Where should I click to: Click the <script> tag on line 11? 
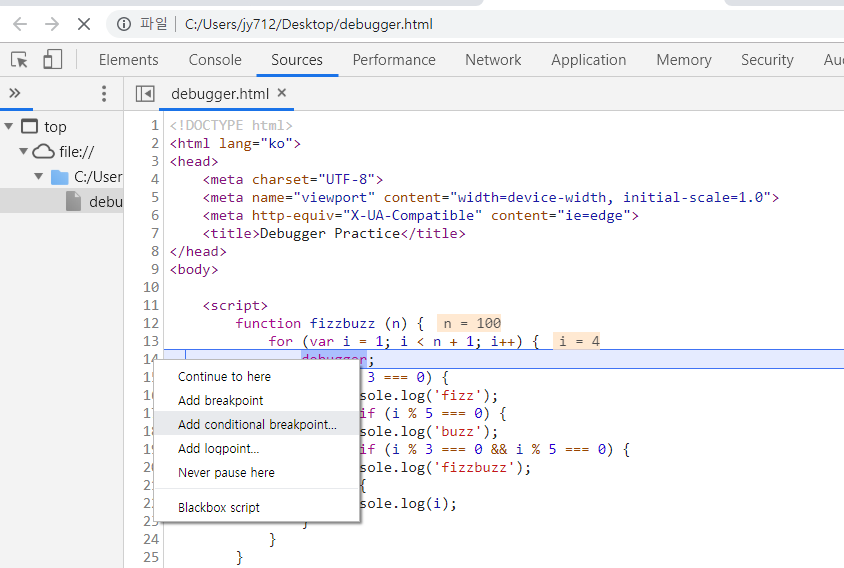pyautogui.click(x=235, y=305)
